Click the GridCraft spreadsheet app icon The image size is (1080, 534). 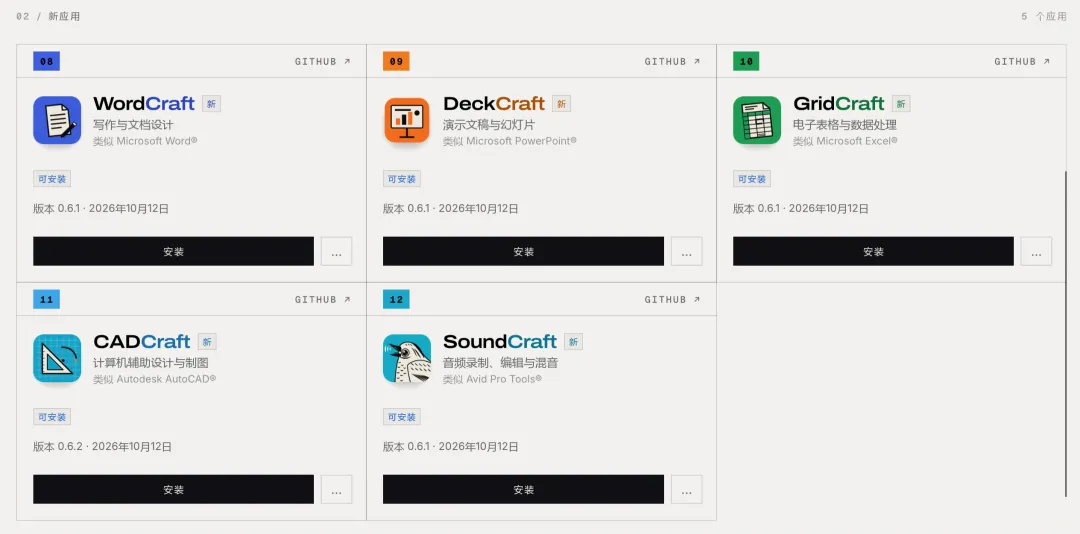[757, 120]
